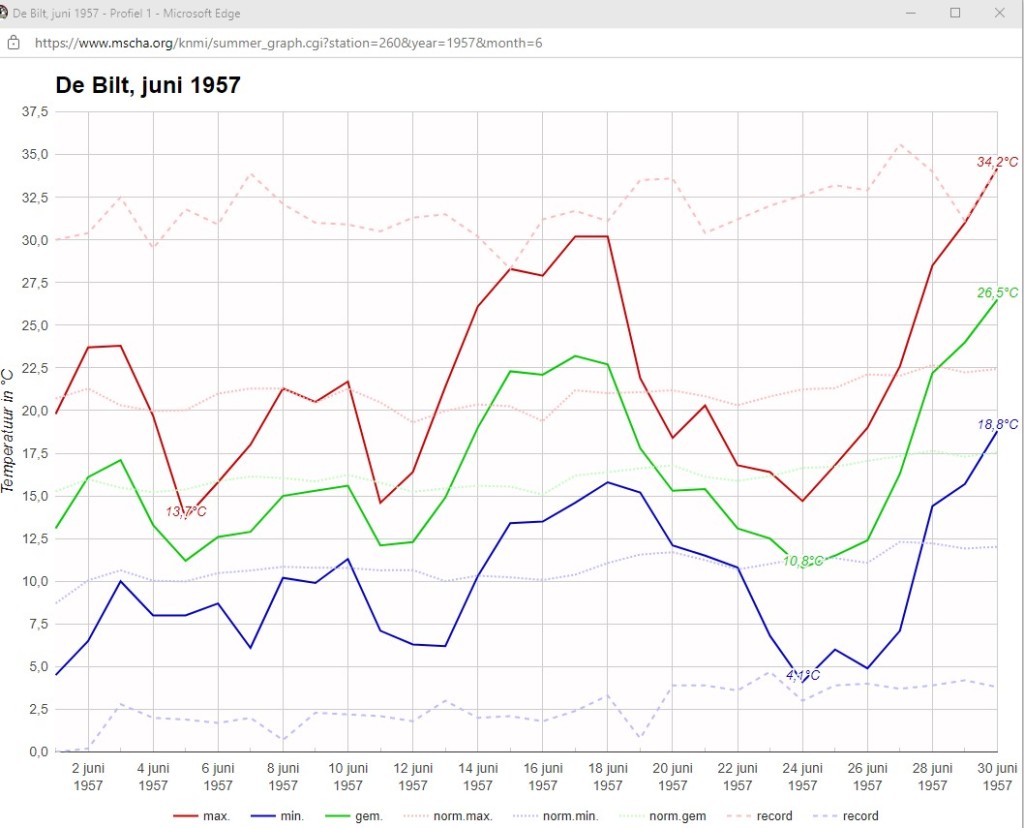
Task: Click the '26 juni 1957' x-axis label
Action: (867, 776)
